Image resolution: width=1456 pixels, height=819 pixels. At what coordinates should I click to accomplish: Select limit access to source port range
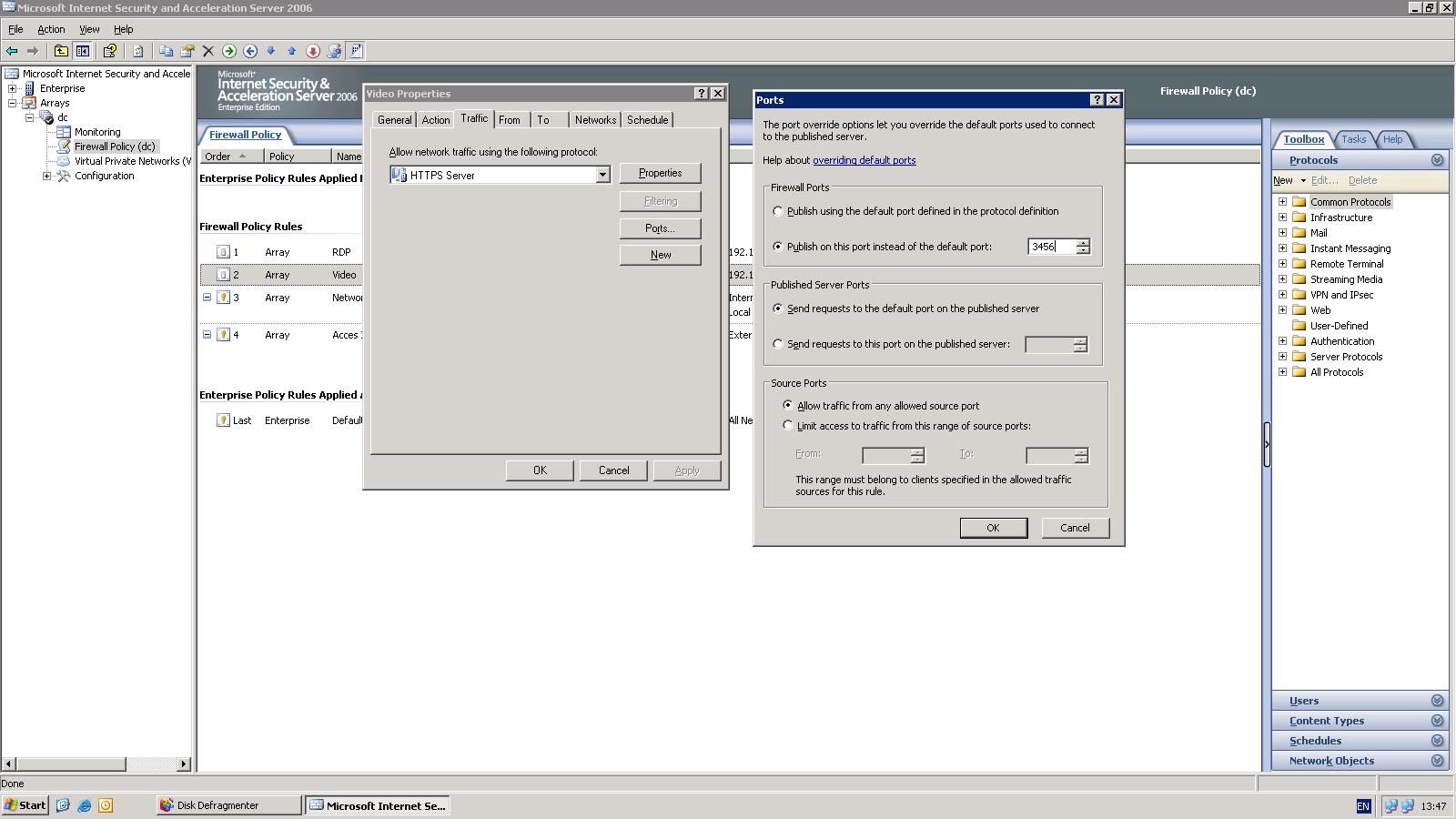pos(788,426)
